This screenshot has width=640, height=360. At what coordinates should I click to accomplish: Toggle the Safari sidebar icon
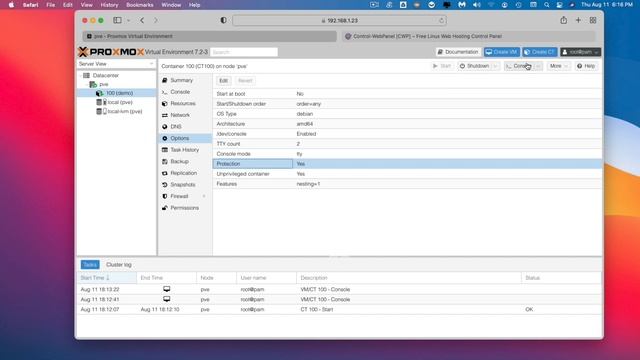[x=117, y=20]
